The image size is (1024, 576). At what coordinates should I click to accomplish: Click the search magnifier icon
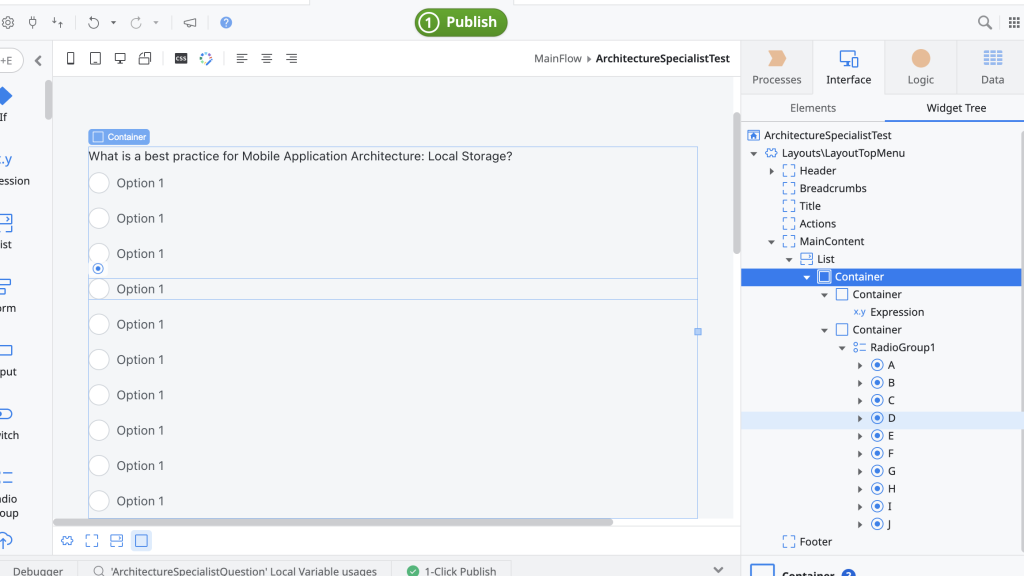(x=985, y=22)
